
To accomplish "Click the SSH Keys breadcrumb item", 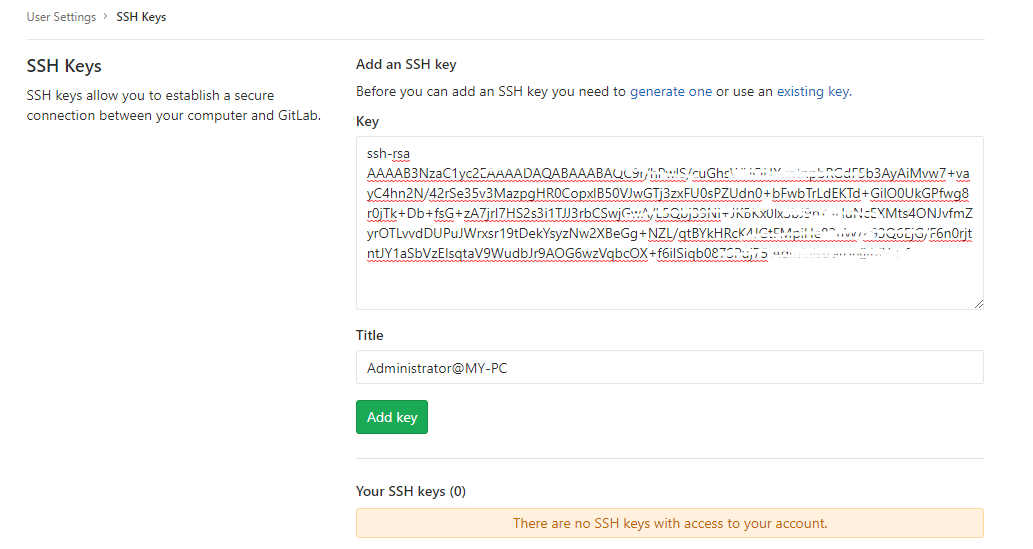I will [x=141, y=17].
